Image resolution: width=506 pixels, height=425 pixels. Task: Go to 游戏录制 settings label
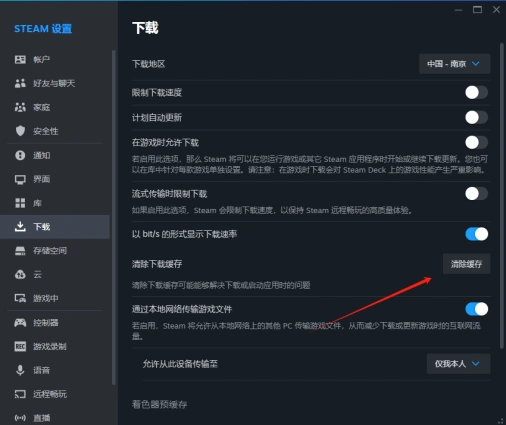point(50,346)
